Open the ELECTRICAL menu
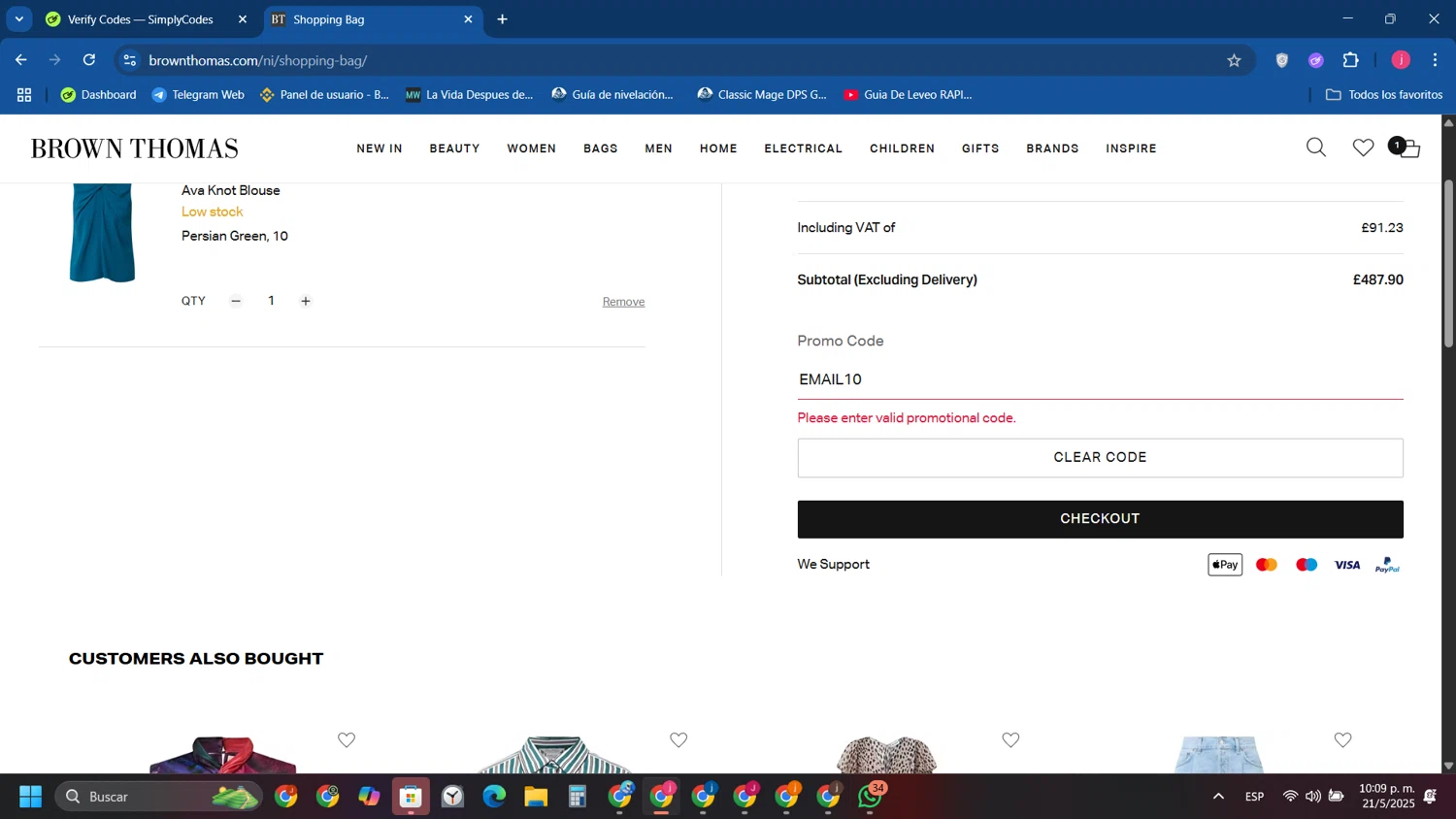Image resolution: width=1456 pixels, height=819 pixels. (x=804, y=148)
